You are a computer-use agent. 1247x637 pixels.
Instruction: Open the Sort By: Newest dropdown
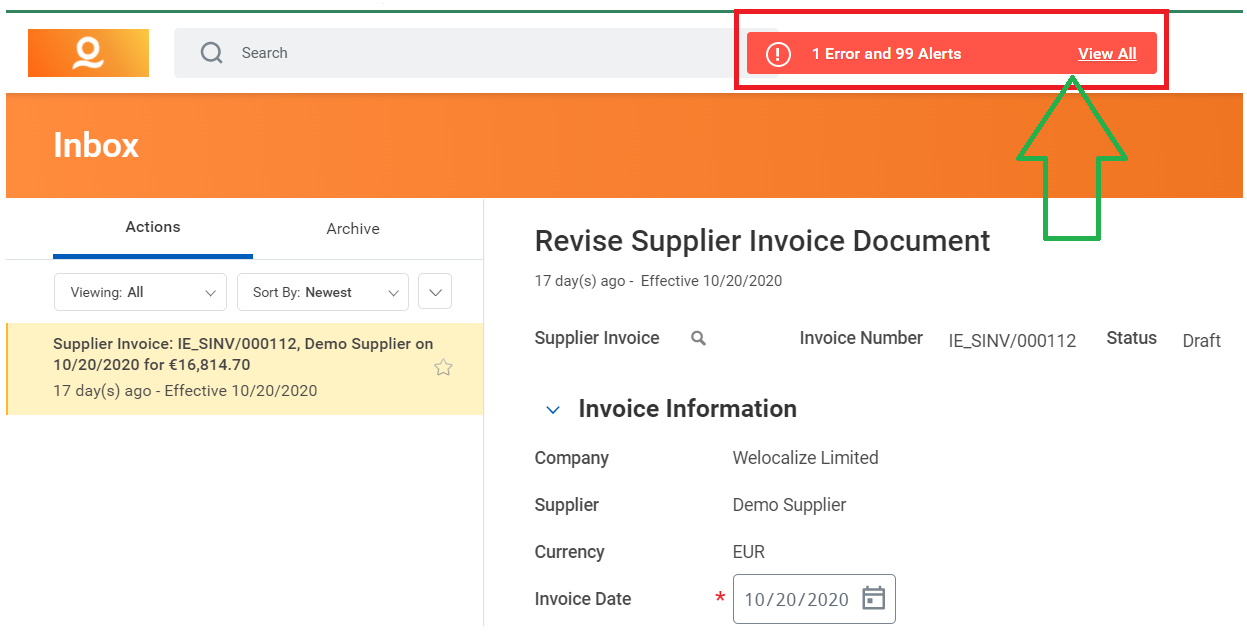(322, 292)
